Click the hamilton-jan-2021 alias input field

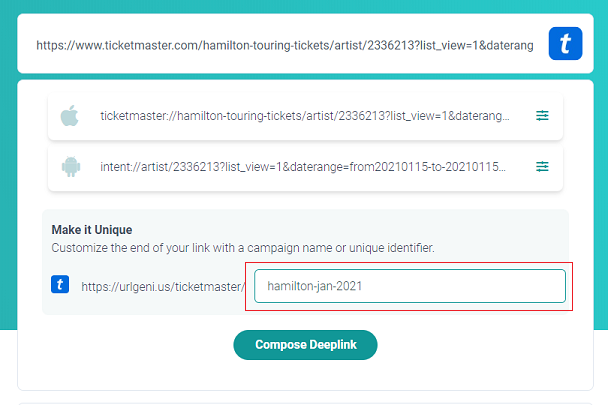[410, 286]
